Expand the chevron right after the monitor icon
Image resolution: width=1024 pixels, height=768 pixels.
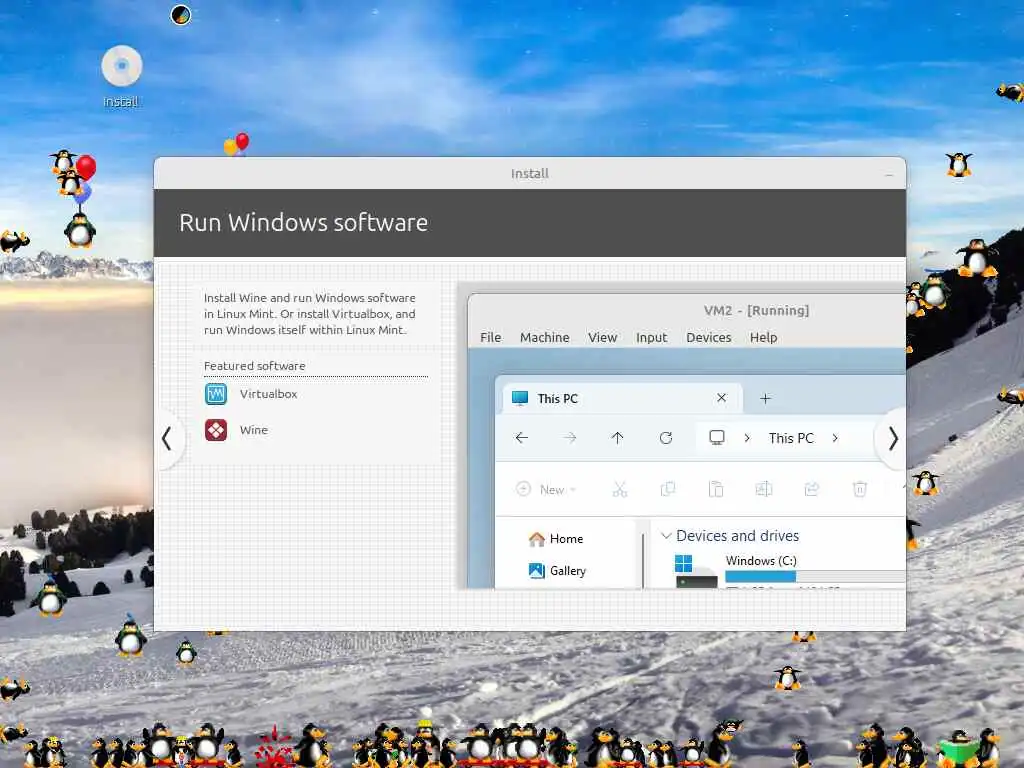[747, 438]
